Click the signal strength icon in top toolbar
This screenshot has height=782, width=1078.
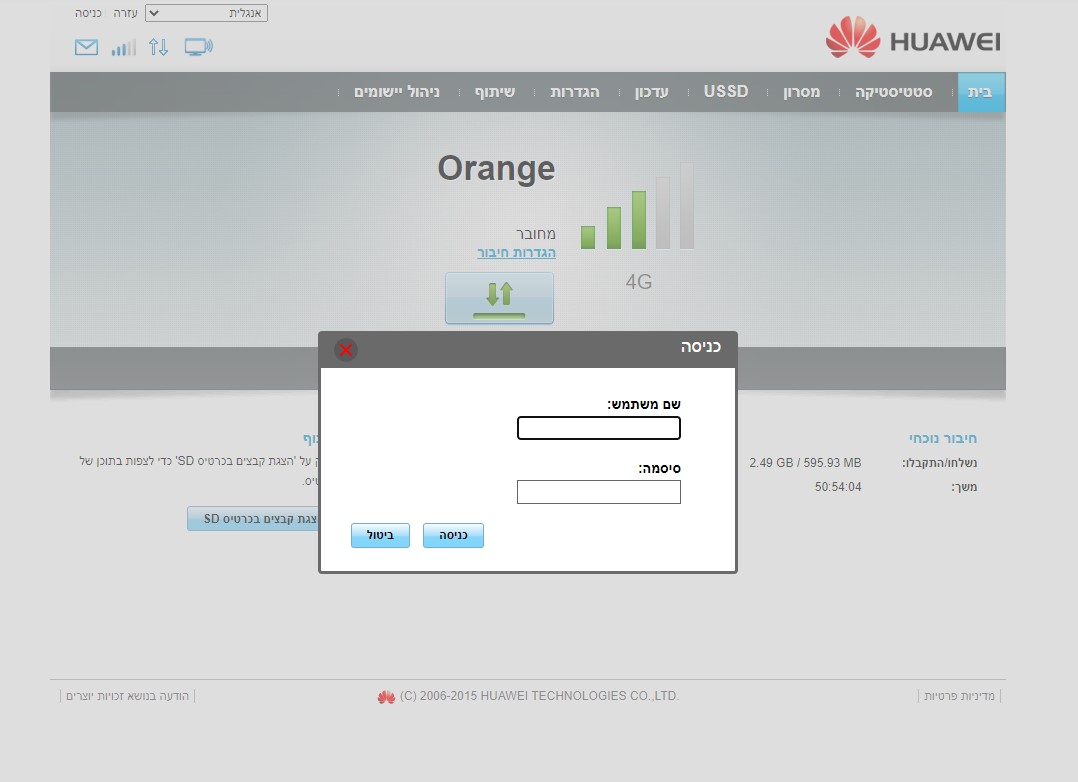[x=122, y=46]
